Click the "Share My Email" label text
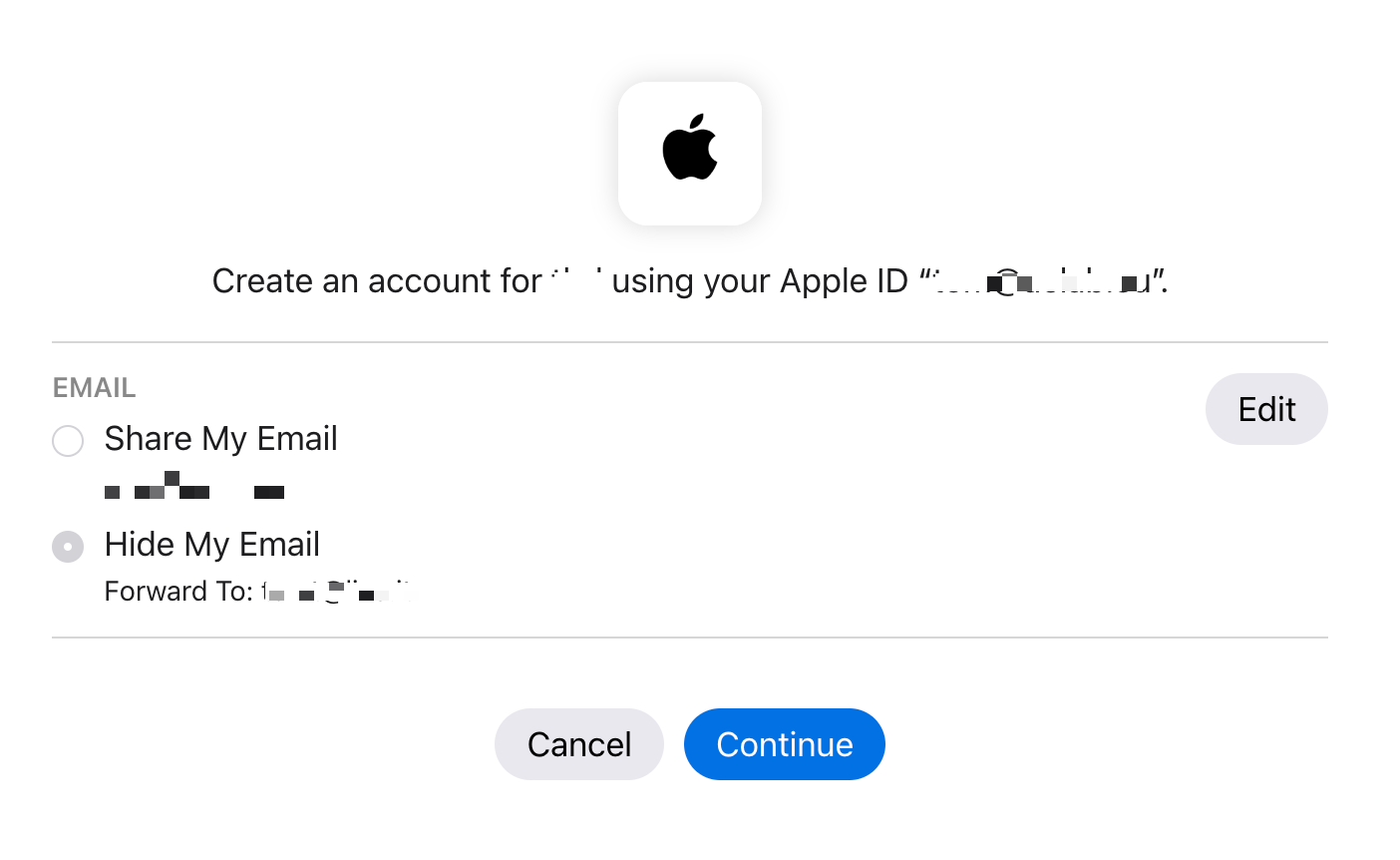The image size is (1400, 860). (x=220, y=439)
